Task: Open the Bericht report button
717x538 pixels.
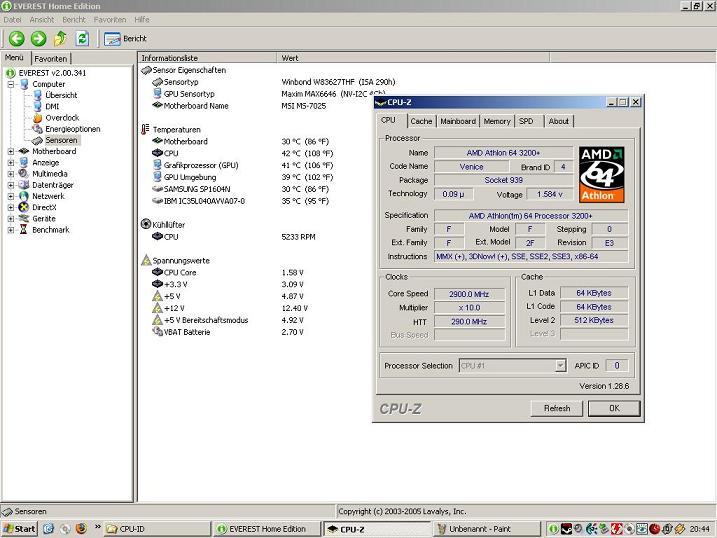Action: click(125, 39)
